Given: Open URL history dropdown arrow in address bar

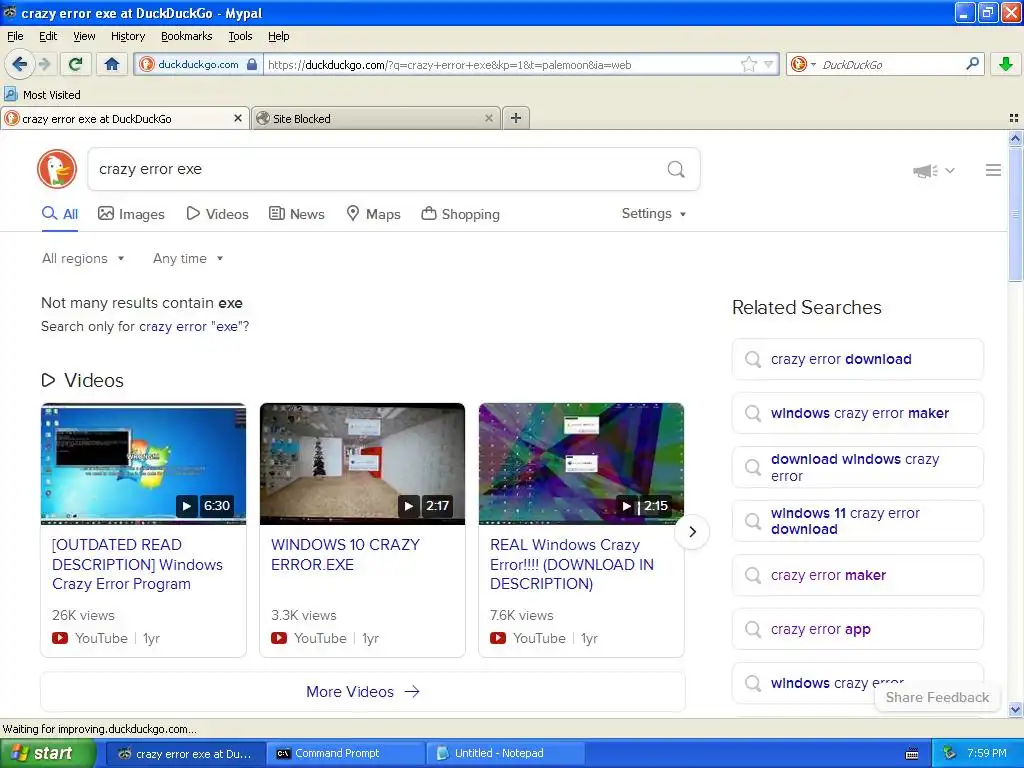Looking at the screenshot, I should tap(769, 64).
